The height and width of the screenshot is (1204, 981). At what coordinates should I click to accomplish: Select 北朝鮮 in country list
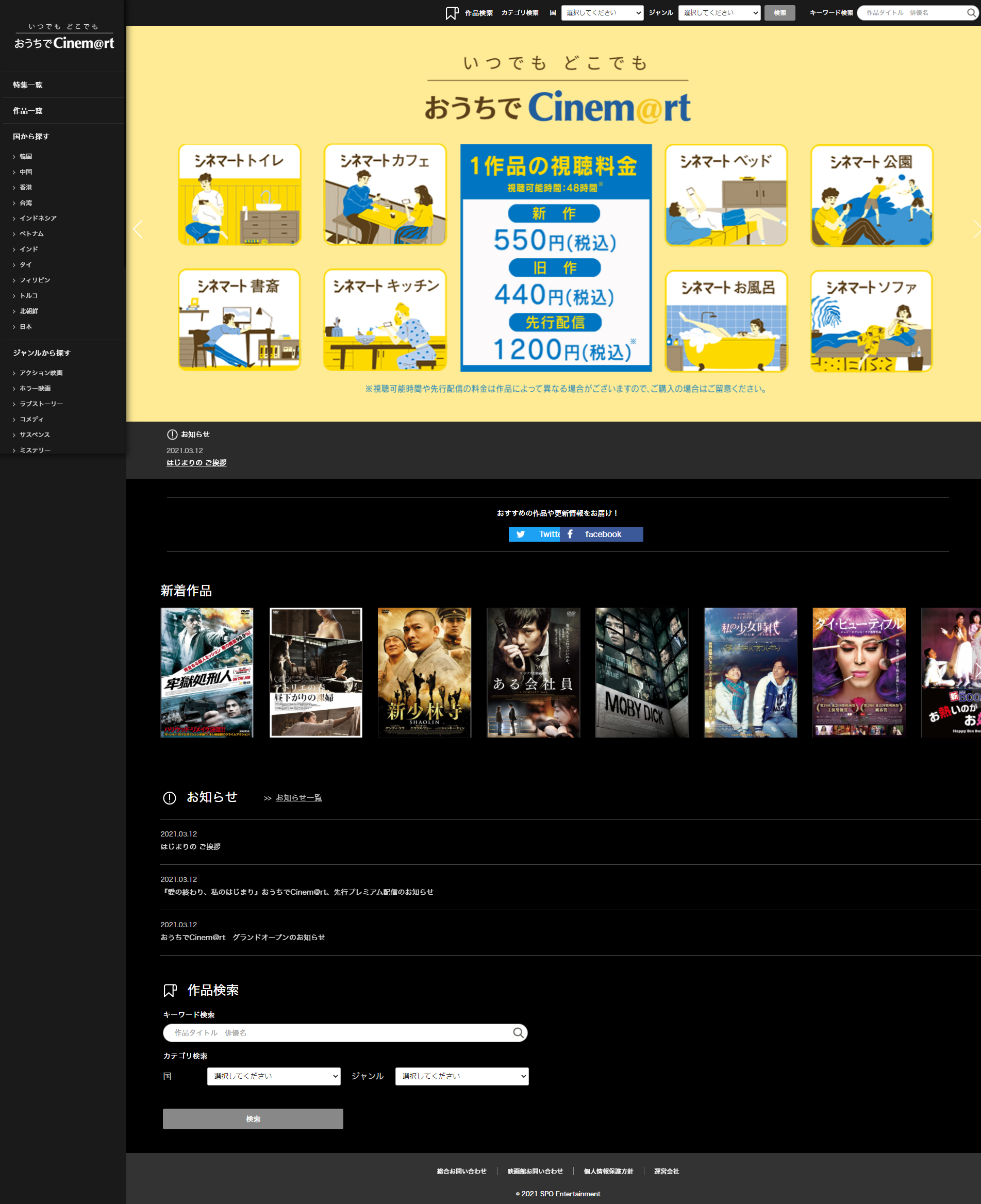tap(29, 311)
